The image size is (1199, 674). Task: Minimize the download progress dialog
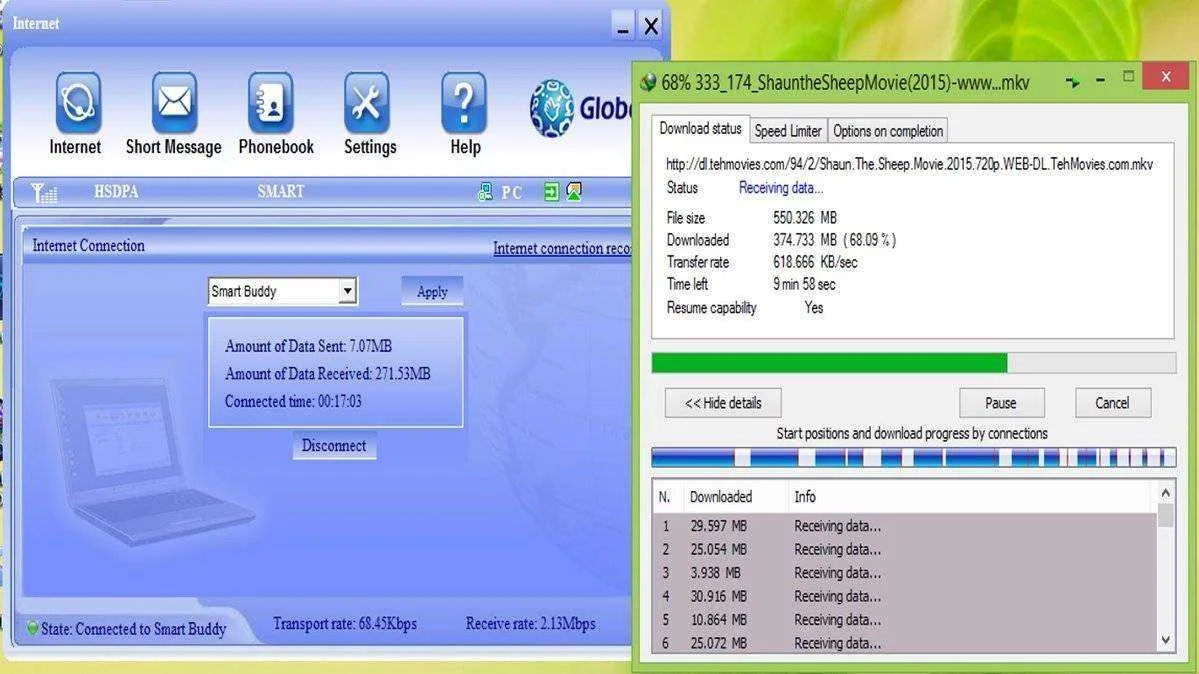coord(1100,79)
